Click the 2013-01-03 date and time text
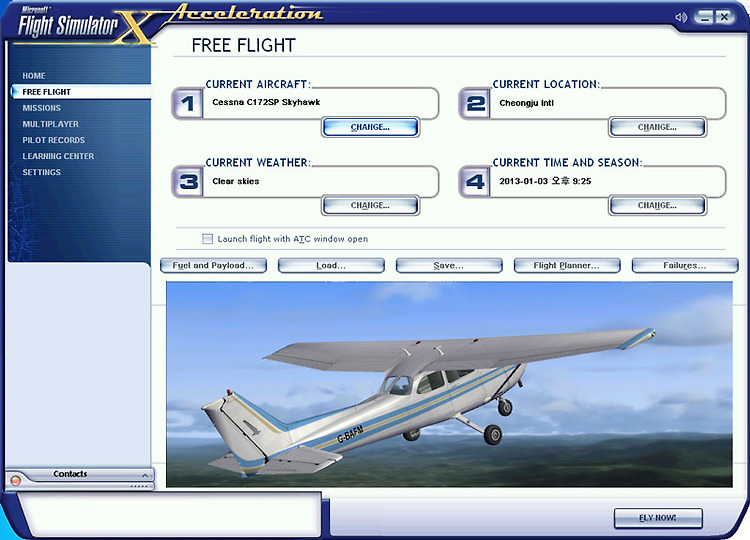 click(x=545, y=181)
